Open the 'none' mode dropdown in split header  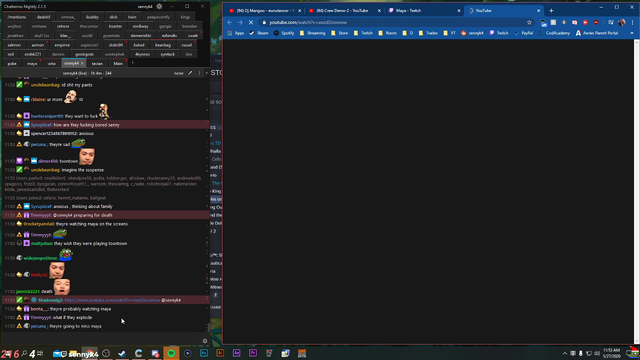point(178,73)
